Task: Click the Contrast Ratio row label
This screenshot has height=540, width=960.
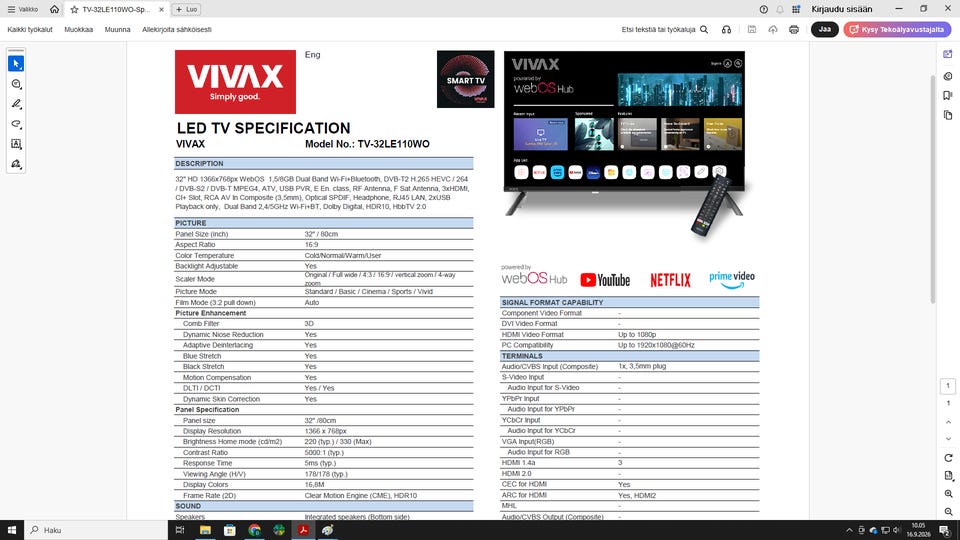Action: pyautogui.click(x=205, y=452)
